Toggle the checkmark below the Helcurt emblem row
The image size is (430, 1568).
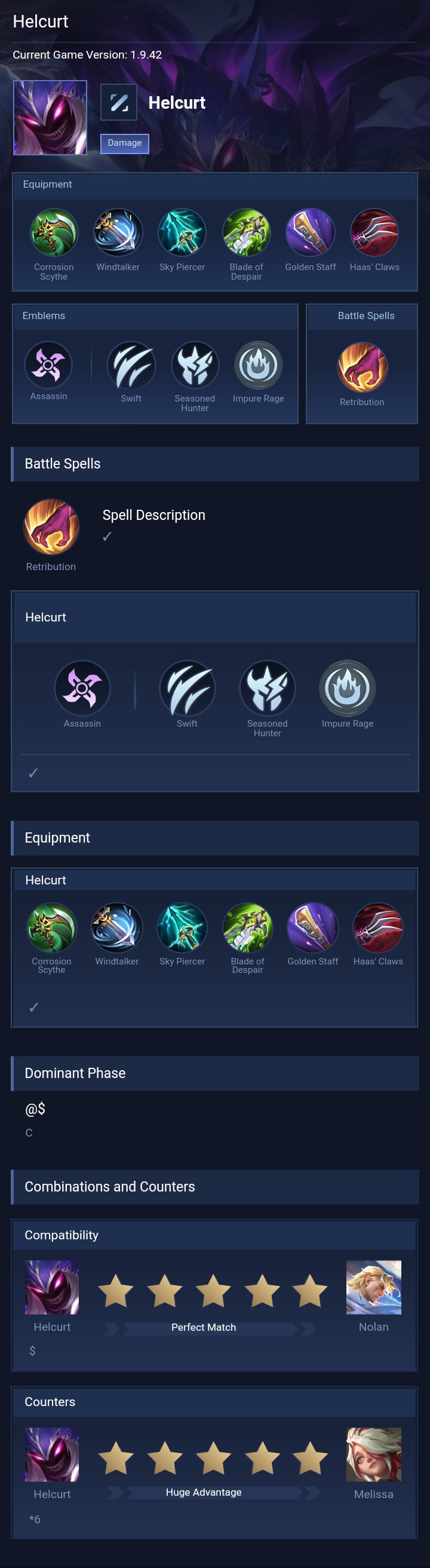tap(33, 773)
